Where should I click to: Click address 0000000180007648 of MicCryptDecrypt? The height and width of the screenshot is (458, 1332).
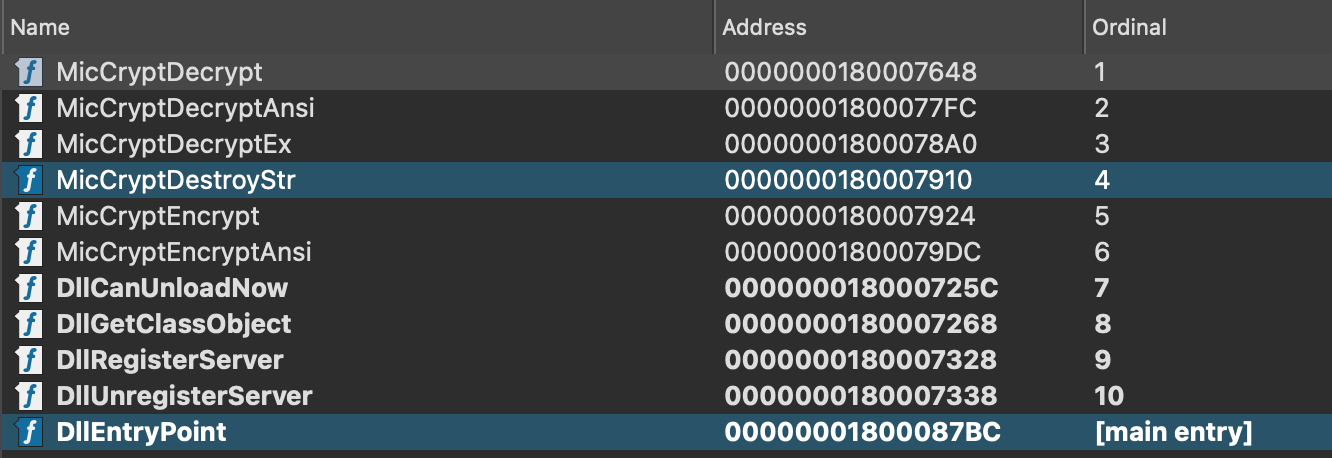pos(849,72)
